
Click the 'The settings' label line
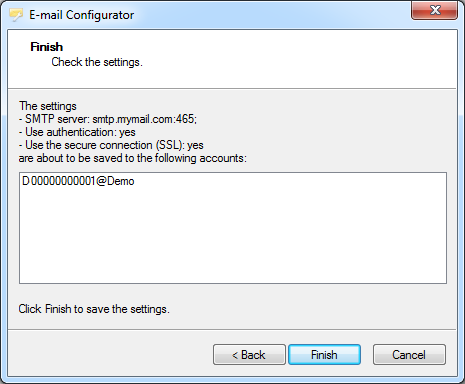(x=48, y=106)
